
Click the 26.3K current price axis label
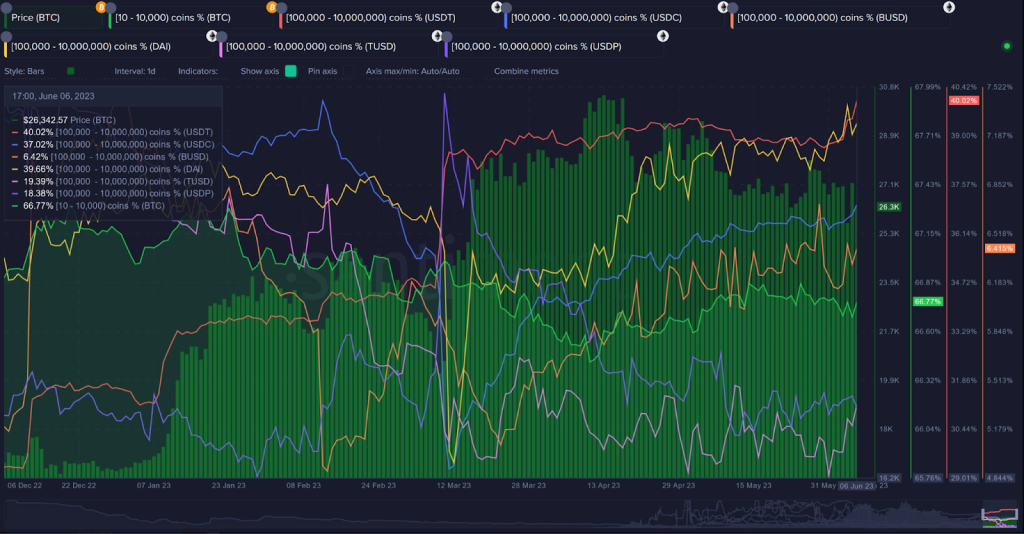(x=889, y=207)
